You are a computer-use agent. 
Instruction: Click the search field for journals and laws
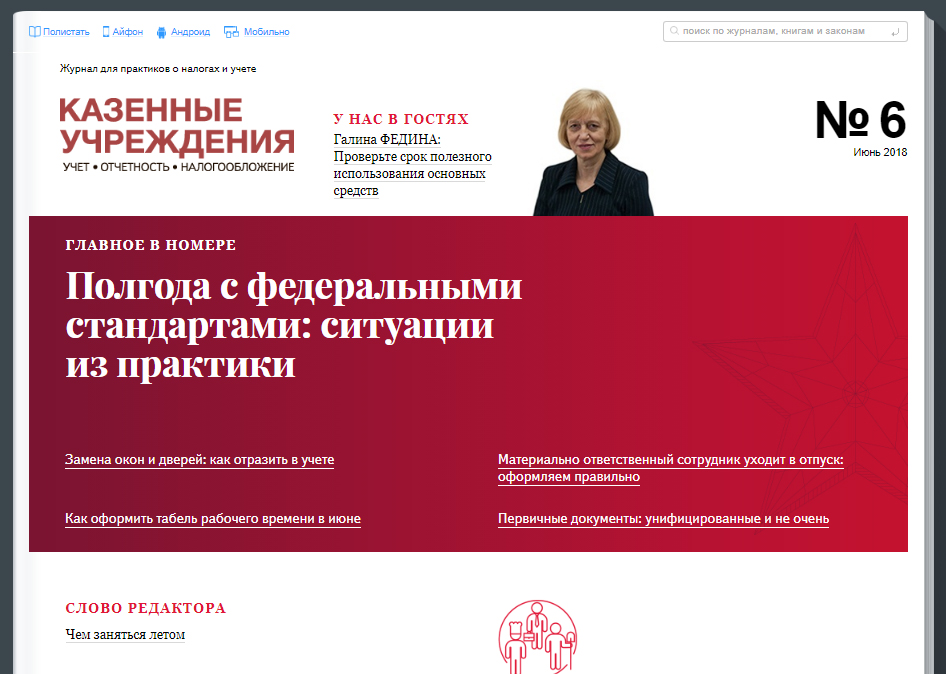point(785,31)
